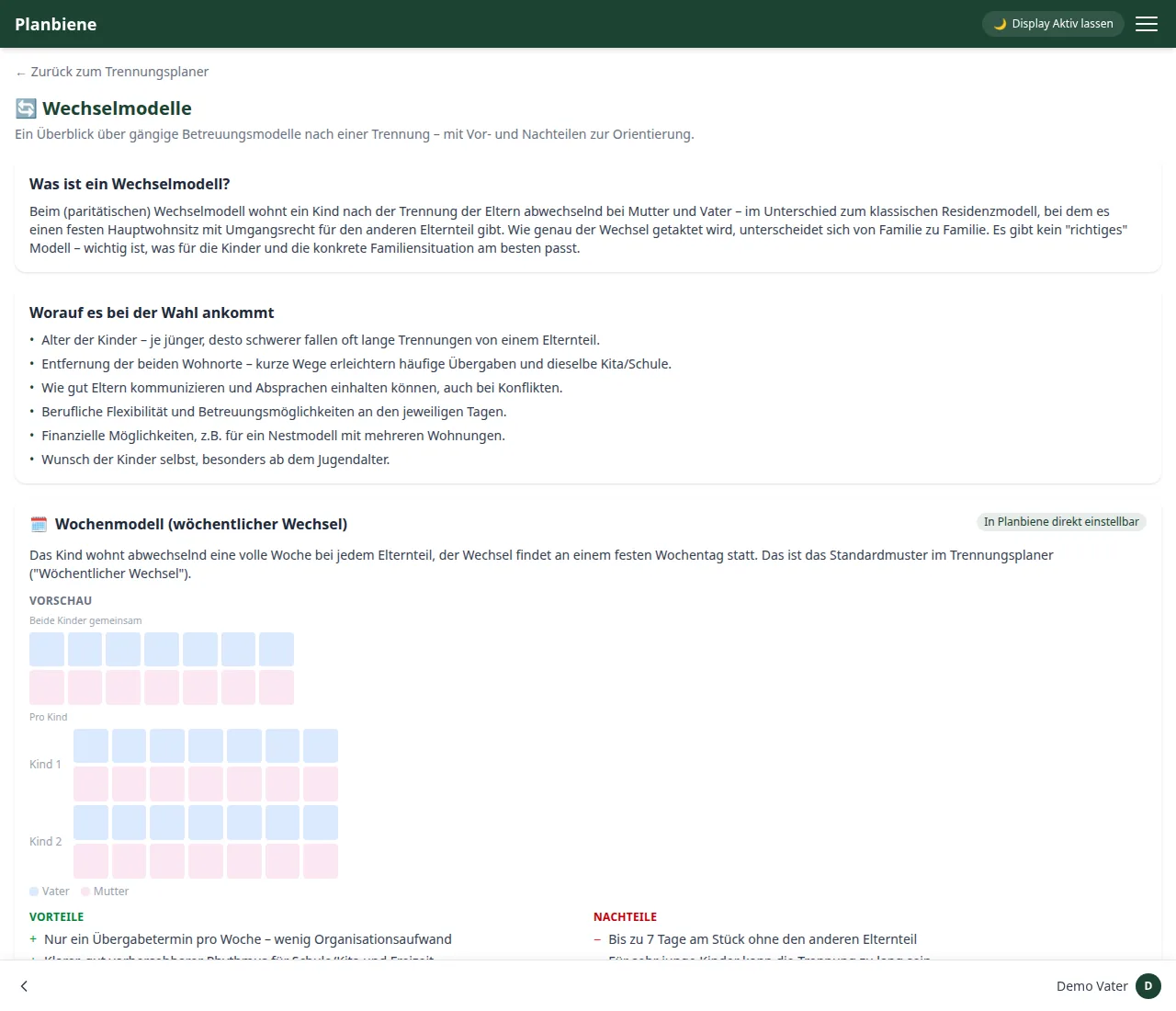Click the back chevron in the bottom bar
The image size is (1176, 1011).
[24, 986]
